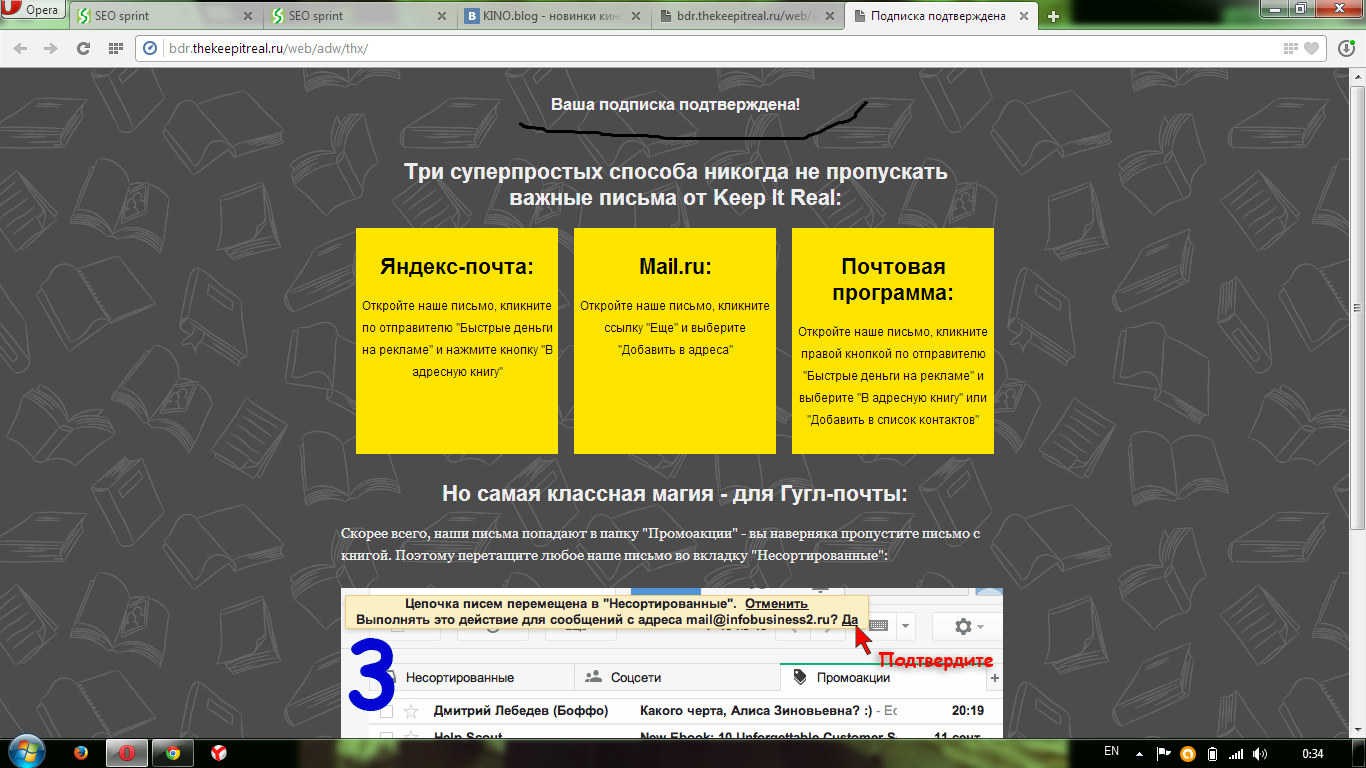Open a new tab with plus button
Viewport: 1366px width, 768px height.
tap(1053, 16)
